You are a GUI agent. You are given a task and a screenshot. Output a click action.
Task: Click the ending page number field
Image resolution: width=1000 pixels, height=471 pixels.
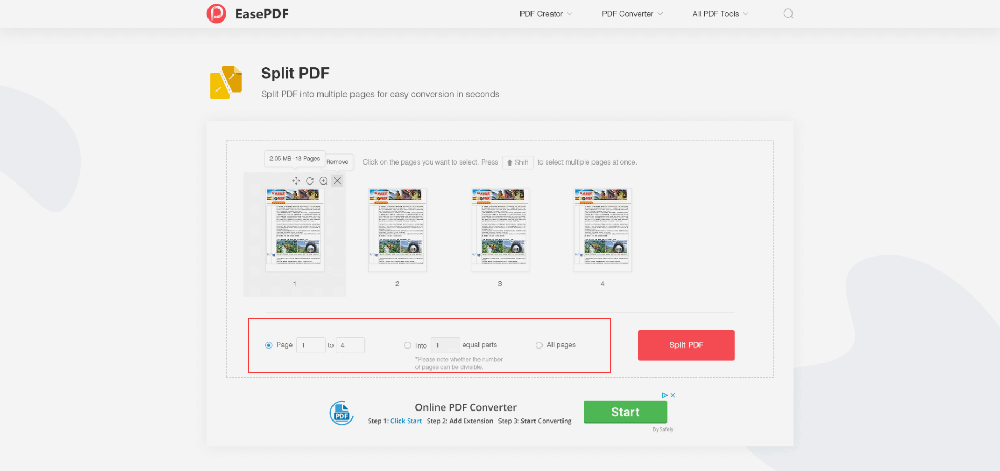click(x=351, y=345)
